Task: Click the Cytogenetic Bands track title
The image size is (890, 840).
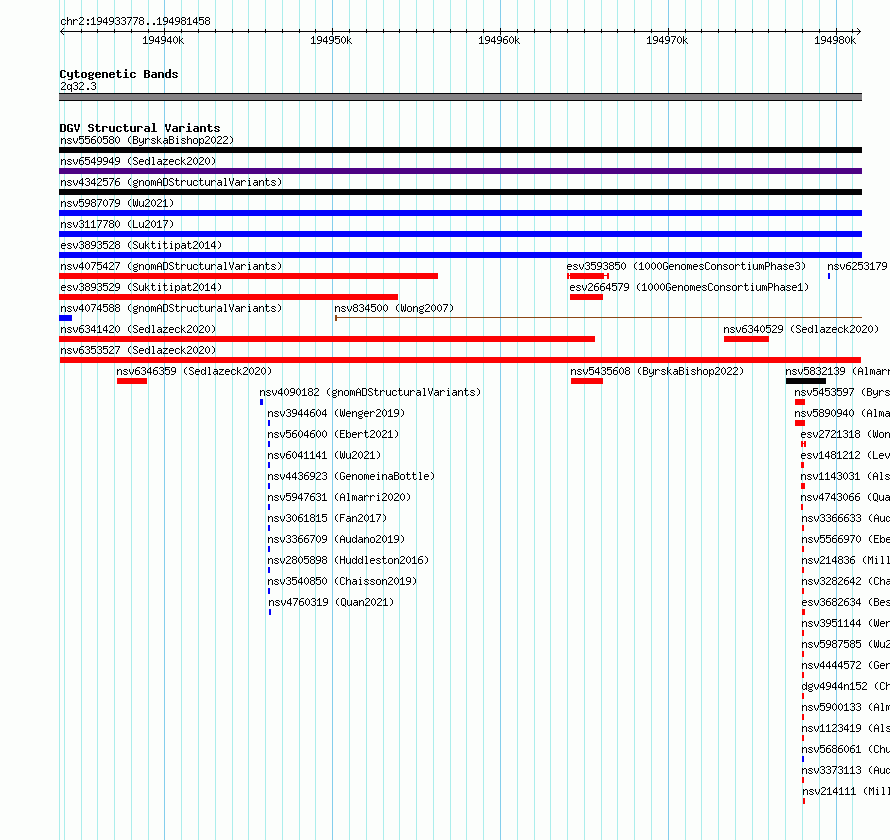Action: click(x=119, y=74)
